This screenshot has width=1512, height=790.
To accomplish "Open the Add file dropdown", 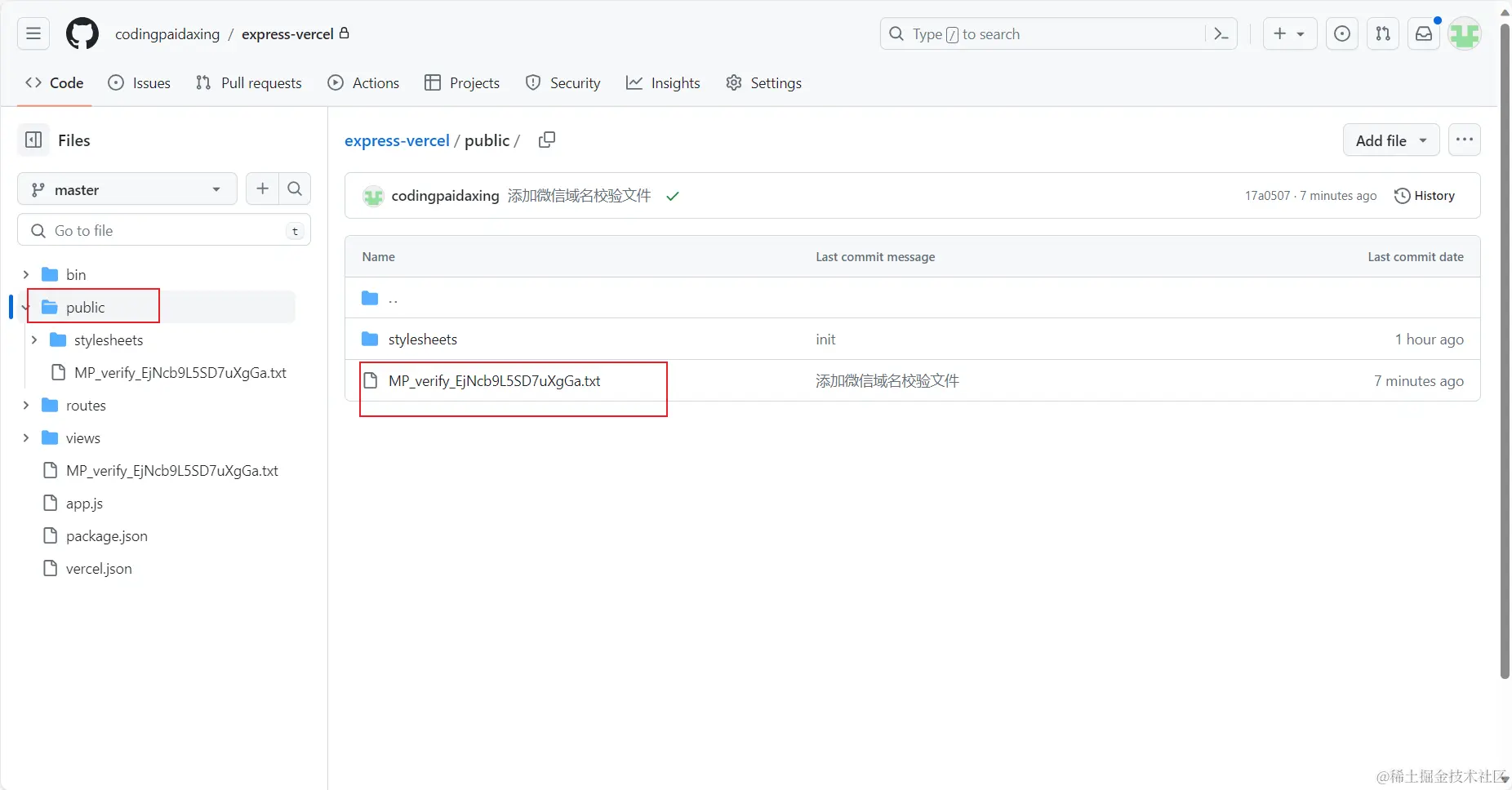I will tap(1391, 140).
